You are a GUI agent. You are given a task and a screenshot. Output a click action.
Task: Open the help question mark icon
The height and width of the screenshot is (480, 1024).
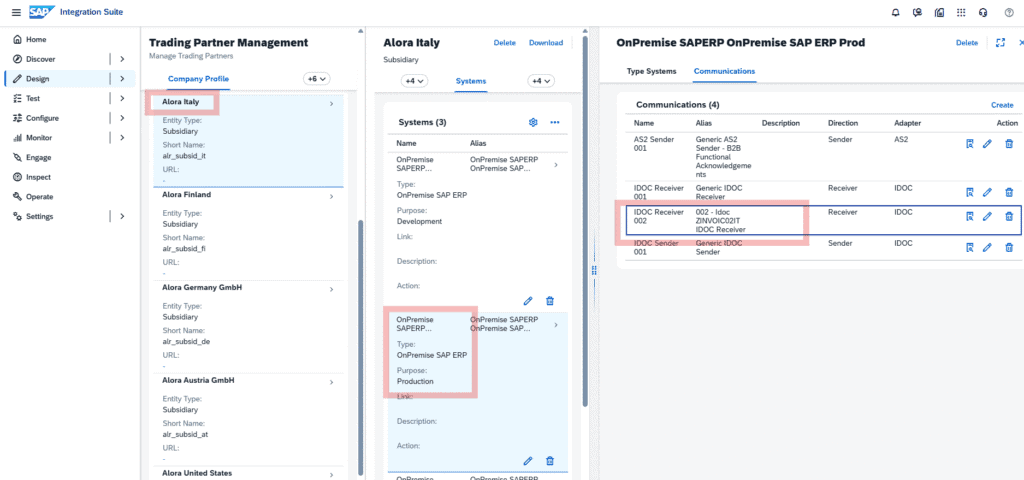pyautogui.click(x=1008, y=12)
